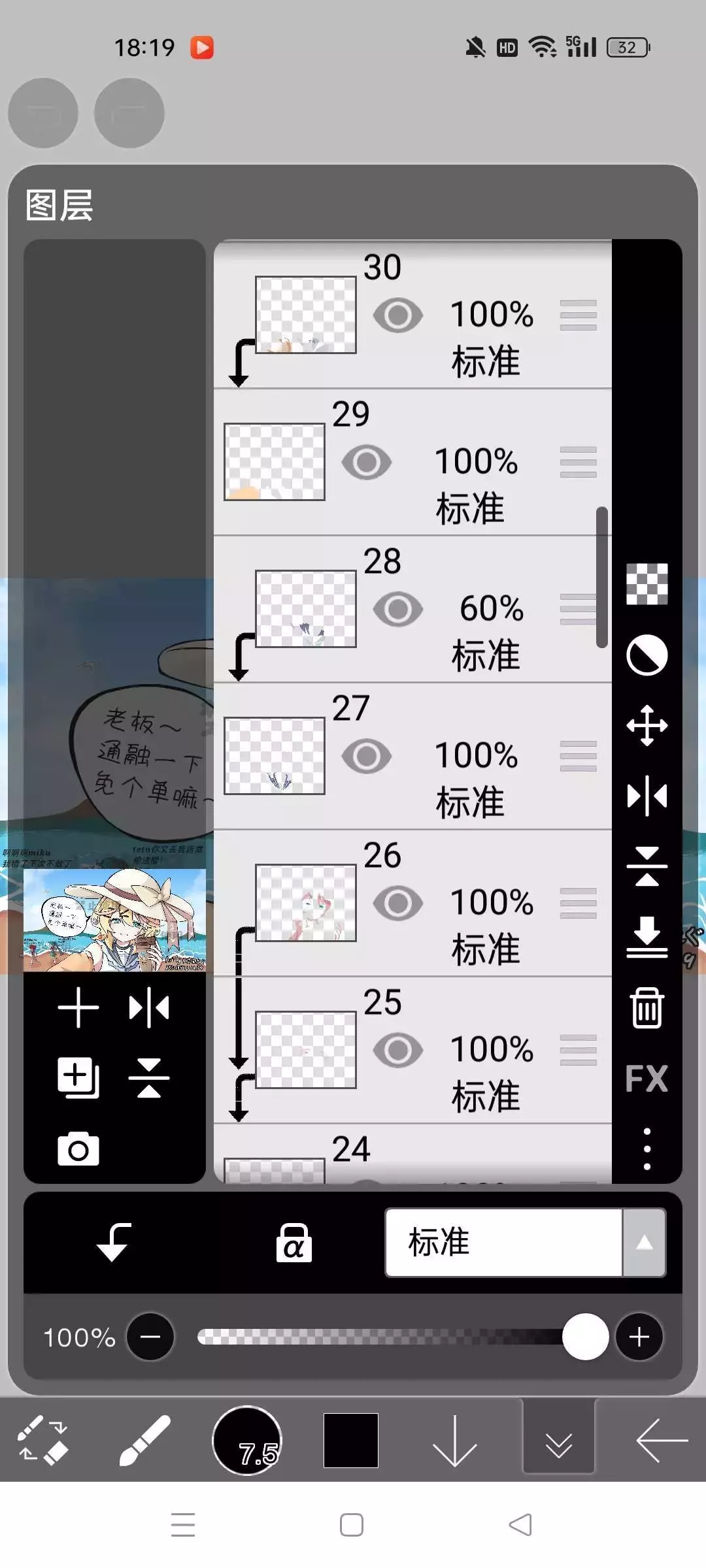This screenshot has width=706, height=1568.
Task: Clear layer using checkerboard icon
Action: [x=647, y=583]
